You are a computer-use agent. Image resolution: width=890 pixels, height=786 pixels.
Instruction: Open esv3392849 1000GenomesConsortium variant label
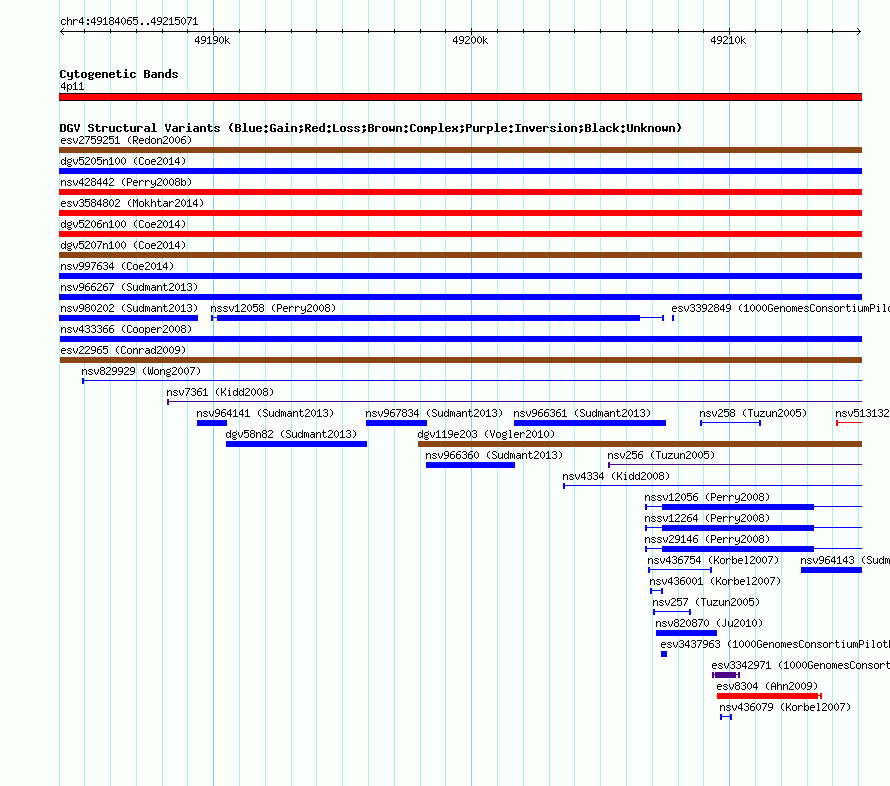pyautogui.click(x=780, y=308)
